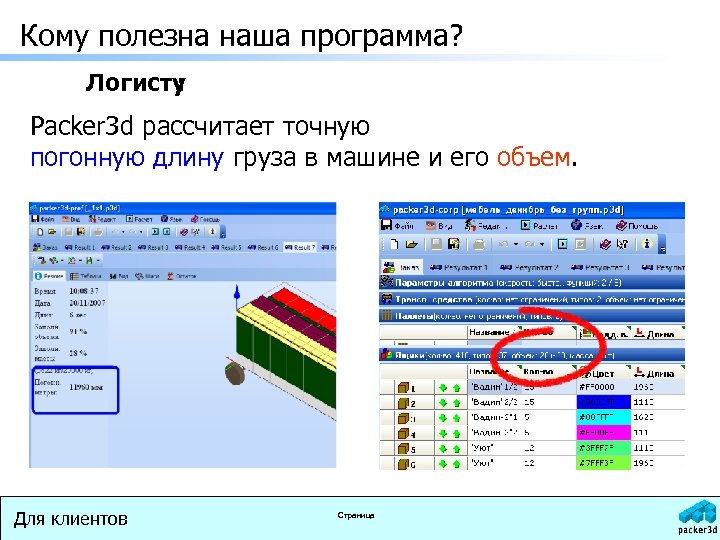Open Undo dropdown arrow in packer3d-corp toolbar

coord(516,244)
